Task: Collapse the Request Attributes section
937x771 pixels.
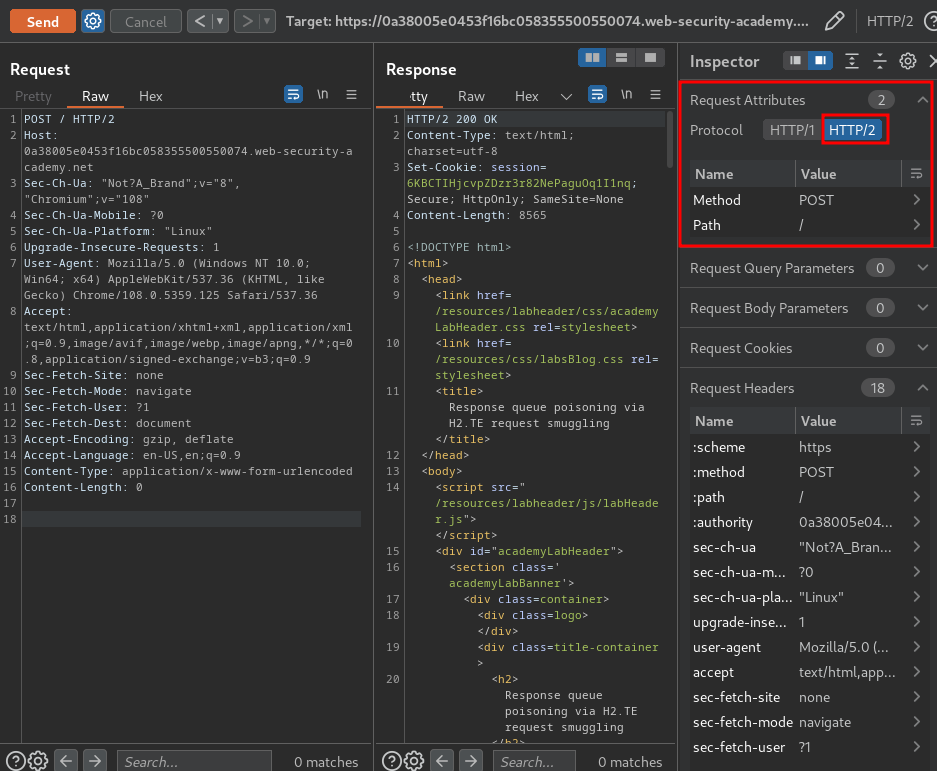Action: pyautogui.click(x=923, y=100)
